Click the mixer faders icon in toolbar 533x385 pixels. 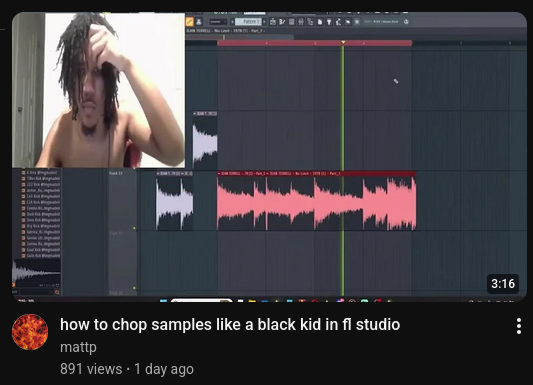click(x=301, y=22)
